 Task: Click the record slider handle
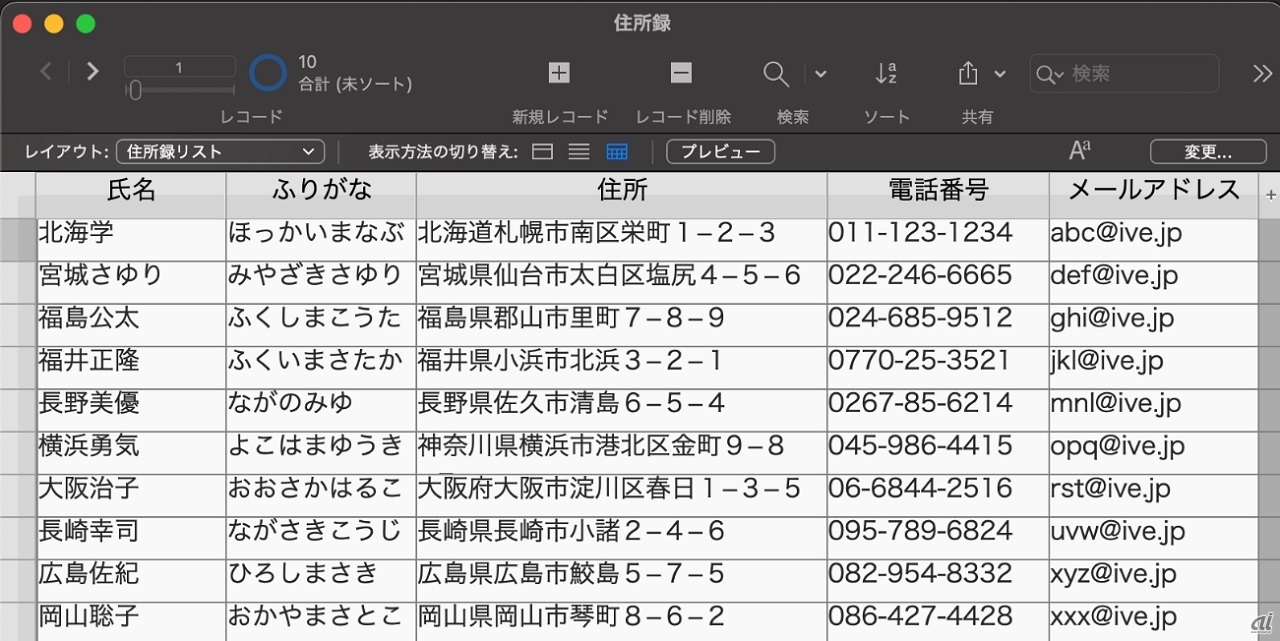[x=135, y=91]
